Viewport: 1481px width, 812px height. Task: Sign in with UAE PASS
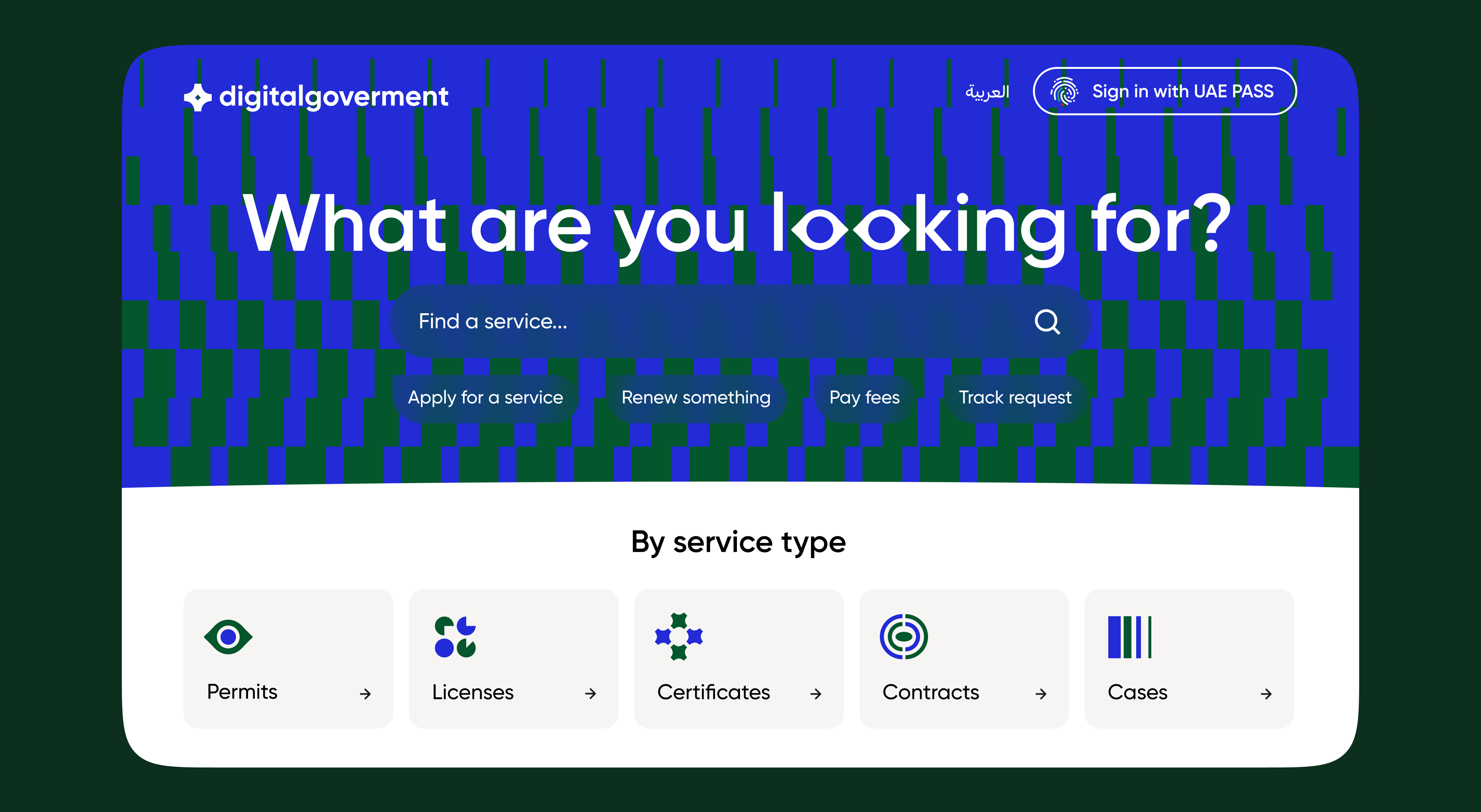1165,92
